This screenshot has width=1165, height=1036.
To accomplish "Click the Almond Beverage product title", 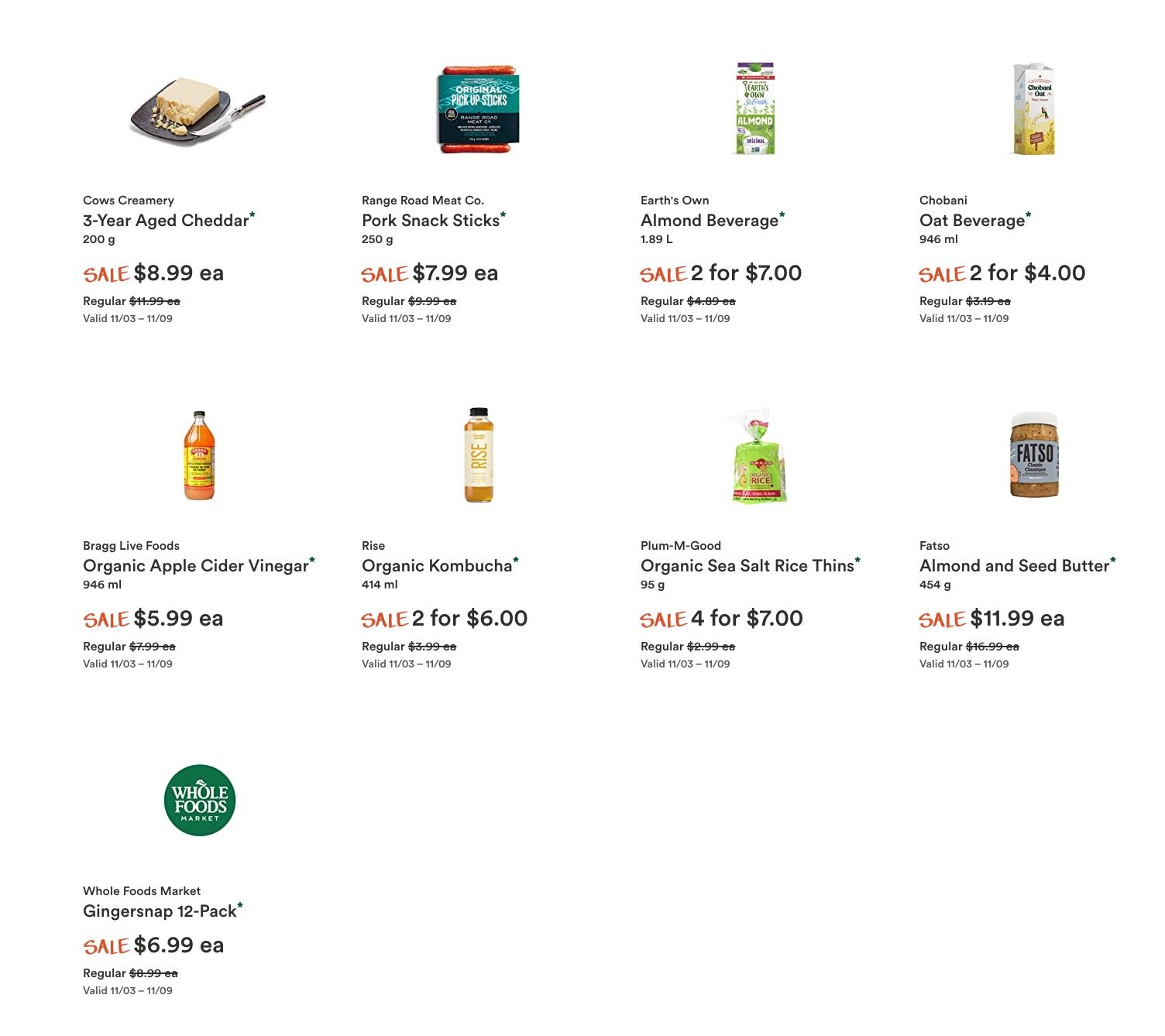I will [710, 221].
